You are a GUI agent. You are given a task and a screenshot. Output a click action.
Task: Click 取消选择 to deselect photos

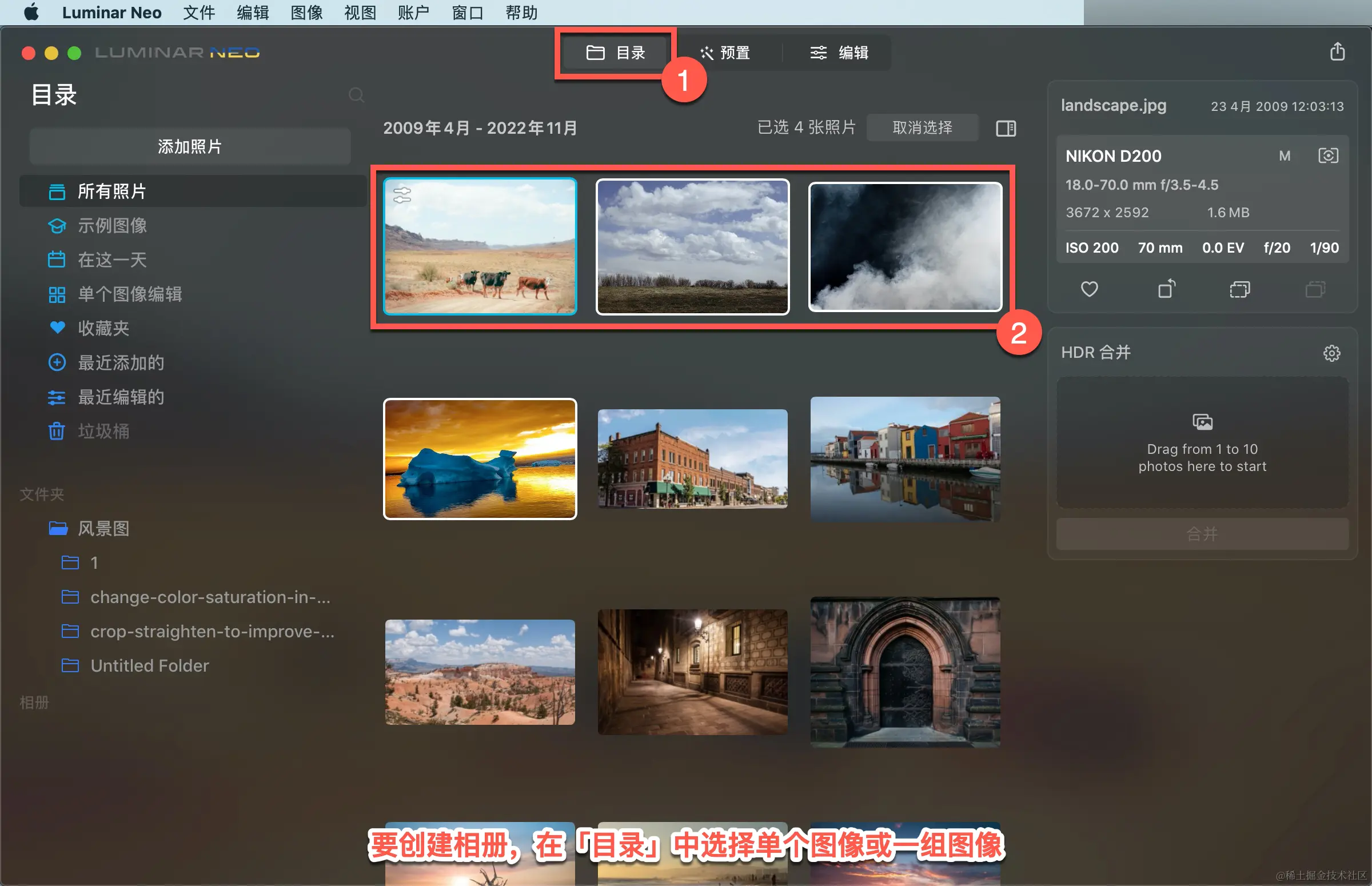coord(922,127)
